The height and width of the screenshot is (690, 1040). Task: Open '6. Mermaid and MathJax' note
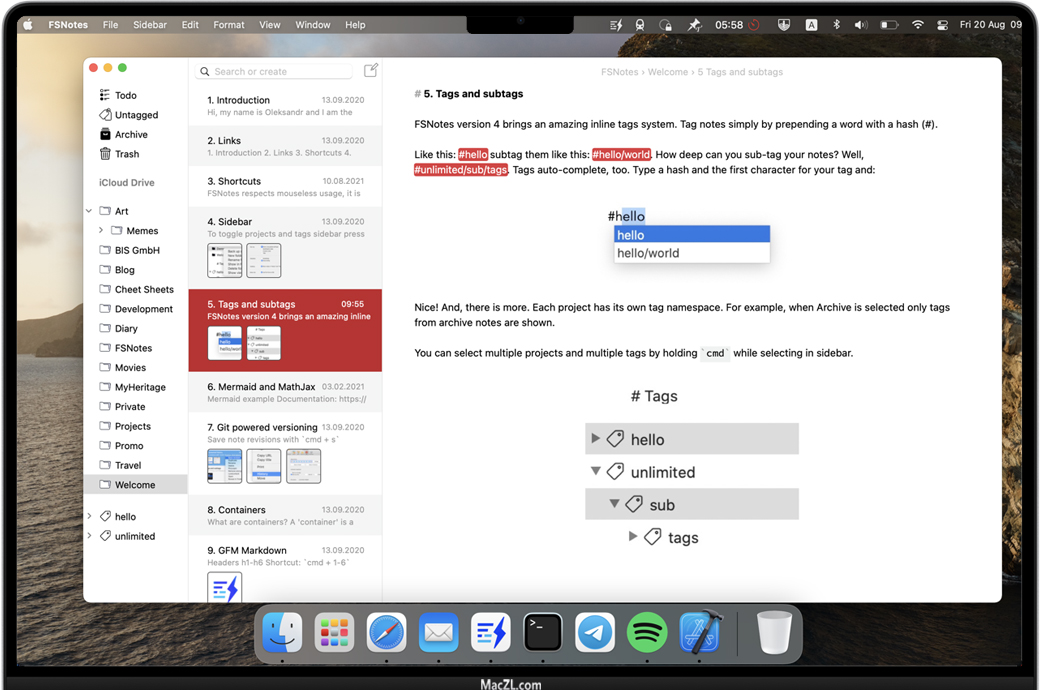click(285, 392)
